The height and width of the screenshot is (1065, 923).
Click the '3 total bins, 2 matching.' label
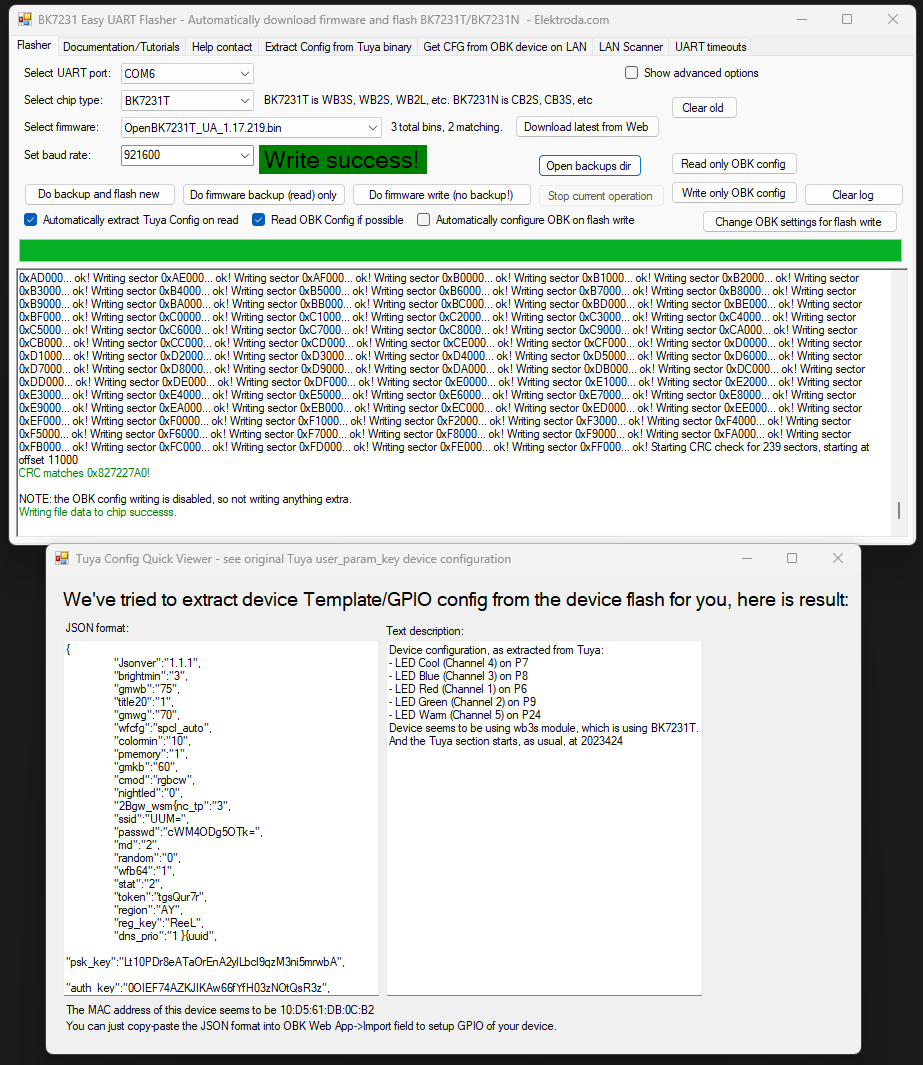(446, 127)
